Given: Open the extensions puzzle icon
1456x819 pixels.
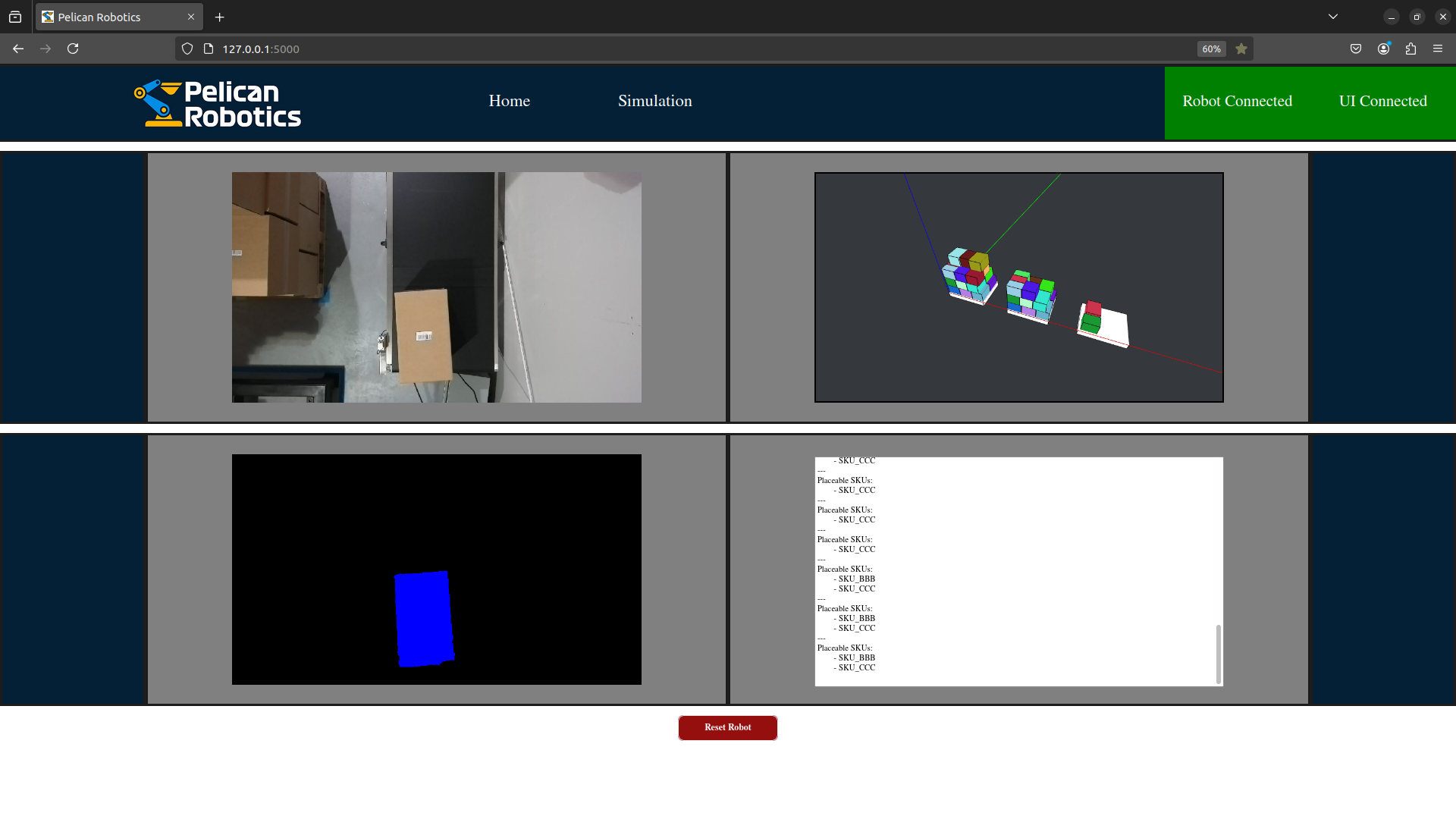Looking at the screenshot, I should tap(1410, 49).
